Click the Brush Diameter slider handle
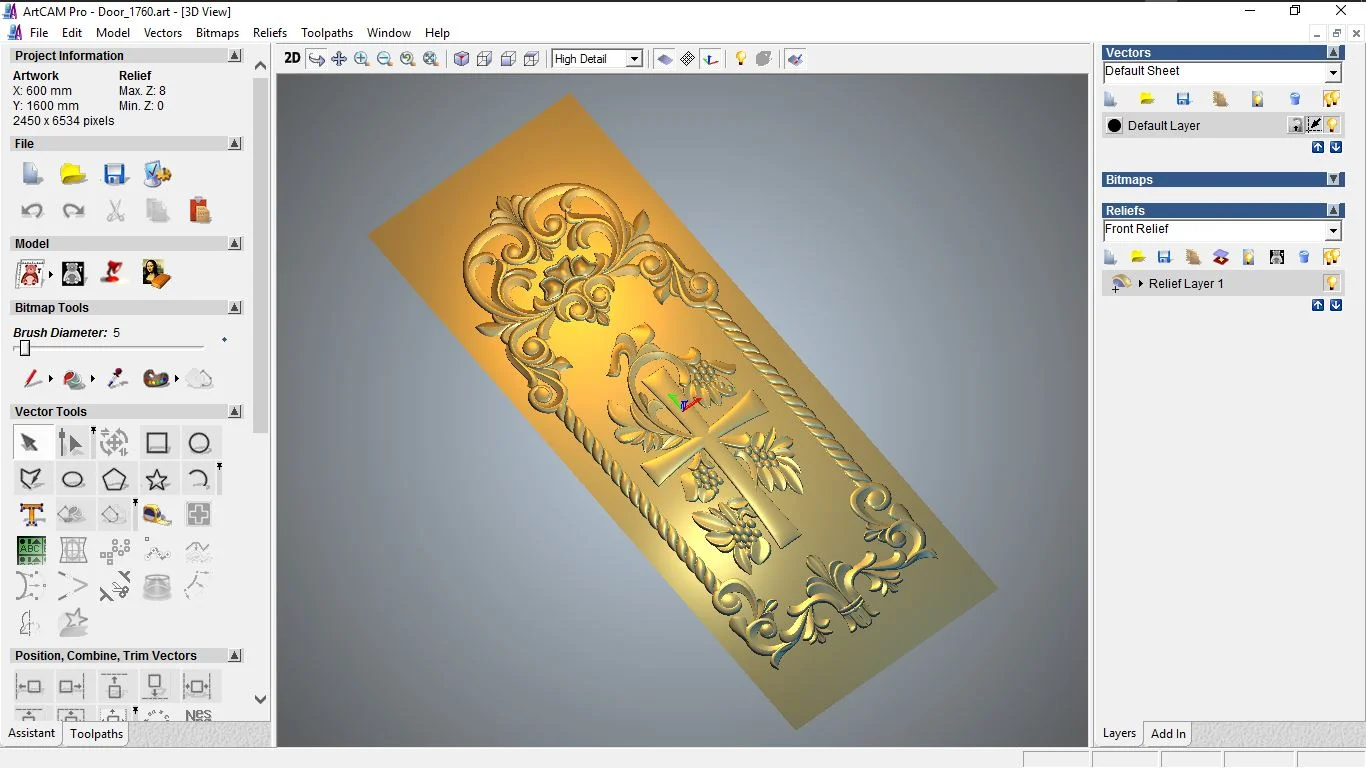Image resolution: width=1366 pixels, height=768 pixels. click(25, 348)
